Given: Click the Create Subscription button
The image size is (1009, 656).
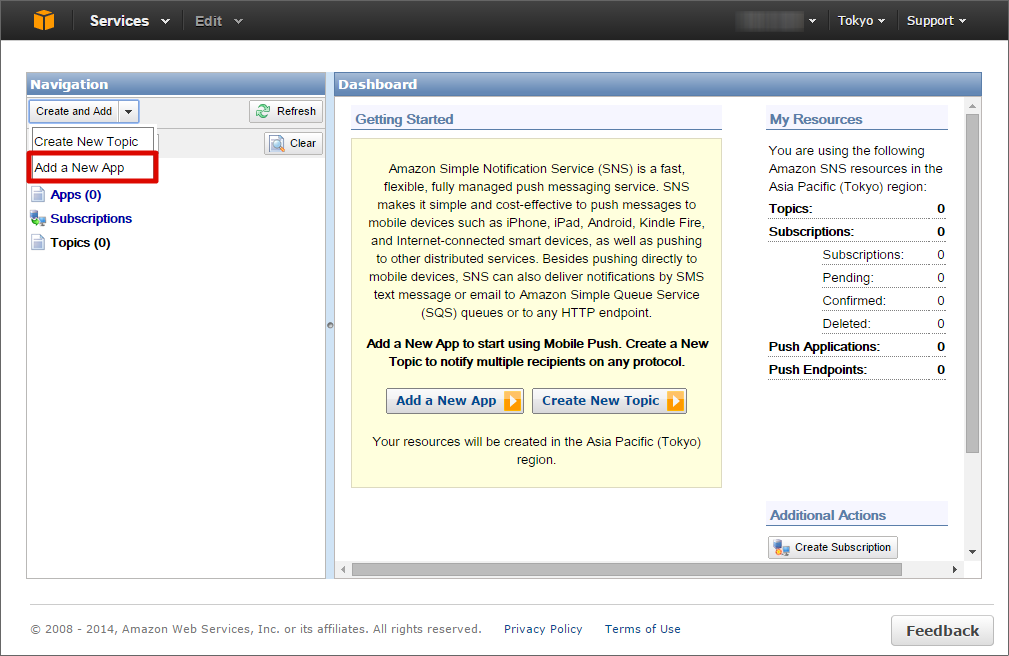Looking at the screenshot, I should [x=833, y=547].
